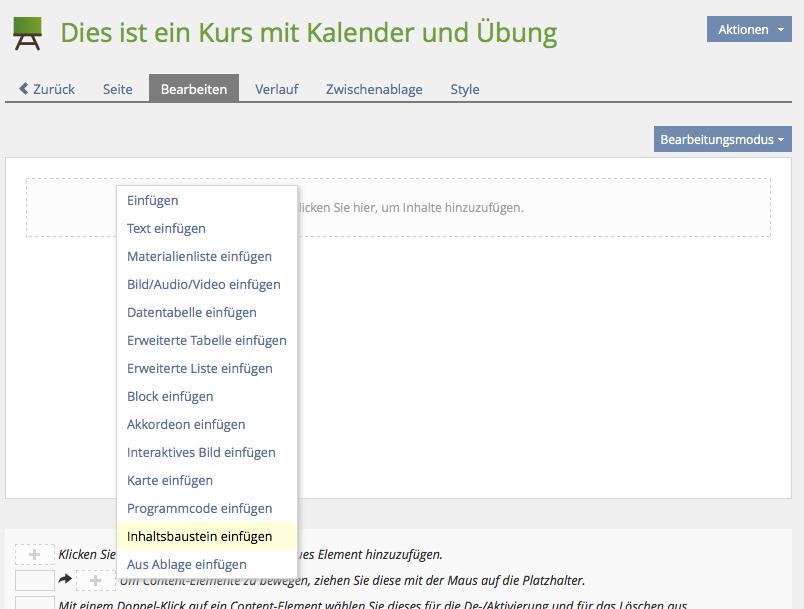Open the Aktionen dropdown
Image resolution: width=804 pixels, height=609 pixels.
(749, 30)
